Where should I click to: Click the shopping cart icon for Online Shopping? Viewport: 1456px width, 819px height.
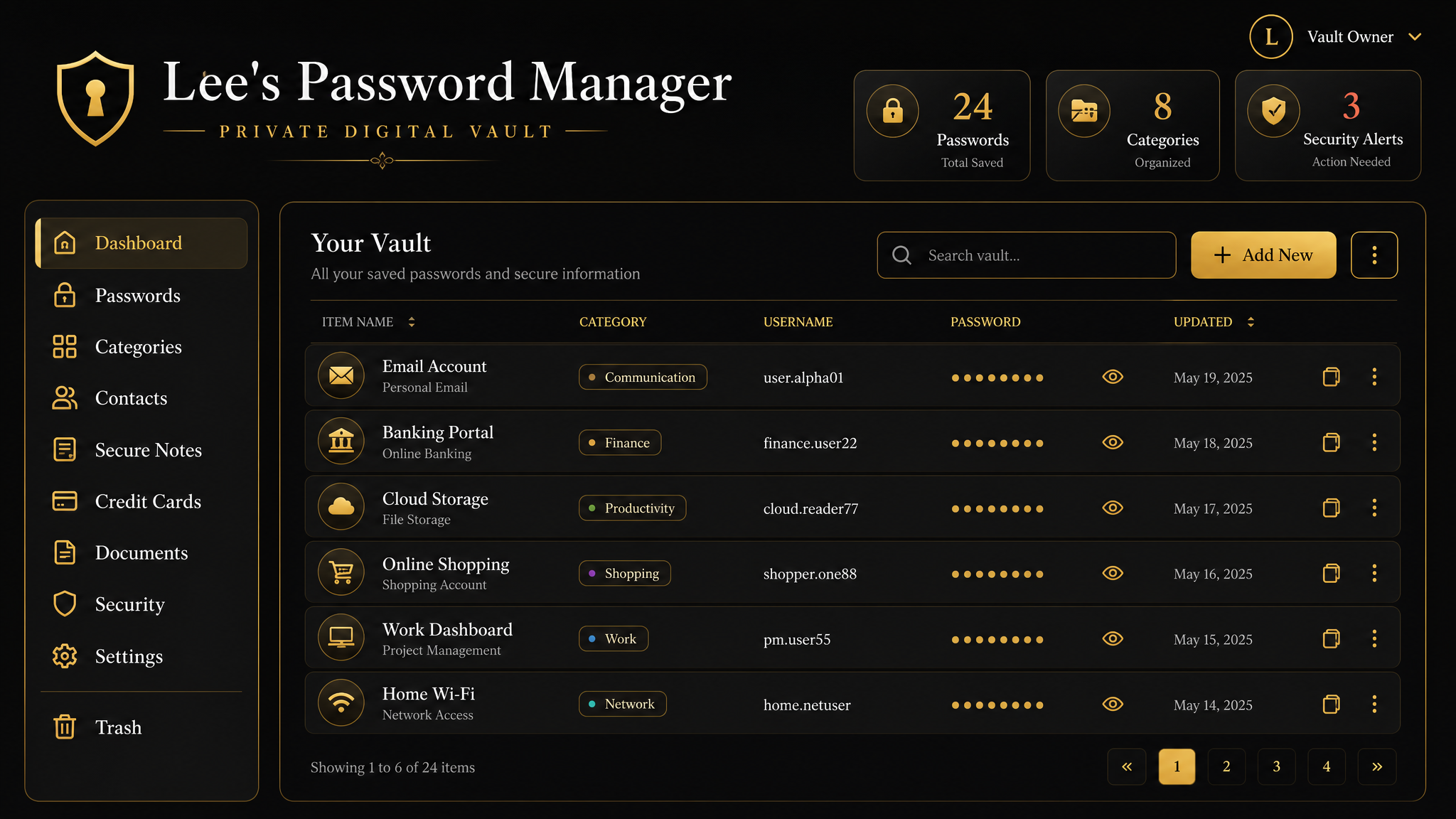(x=341, y=572)
